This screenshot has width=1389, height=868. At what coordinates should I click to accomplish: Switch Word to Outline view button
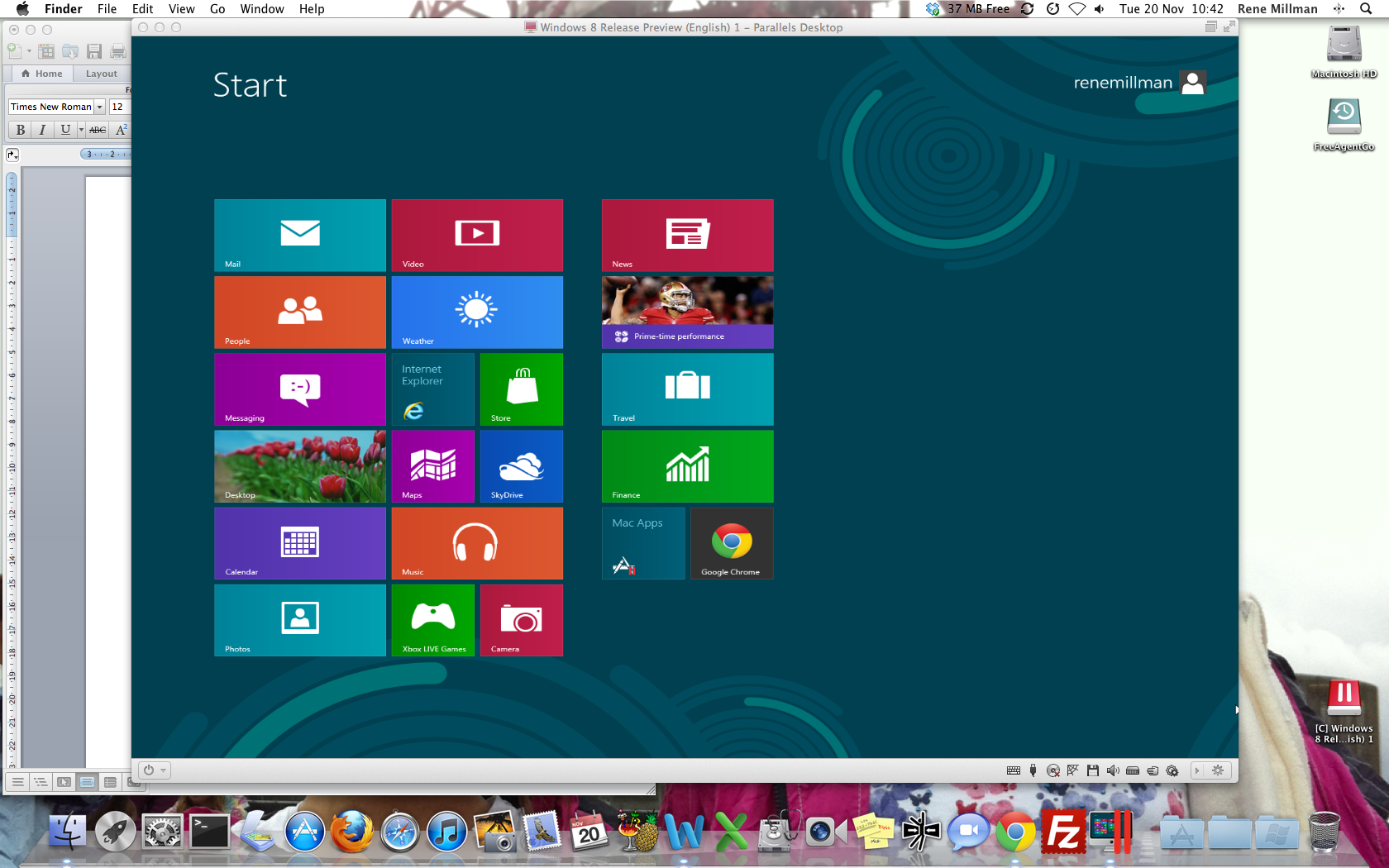click(41, 782)
